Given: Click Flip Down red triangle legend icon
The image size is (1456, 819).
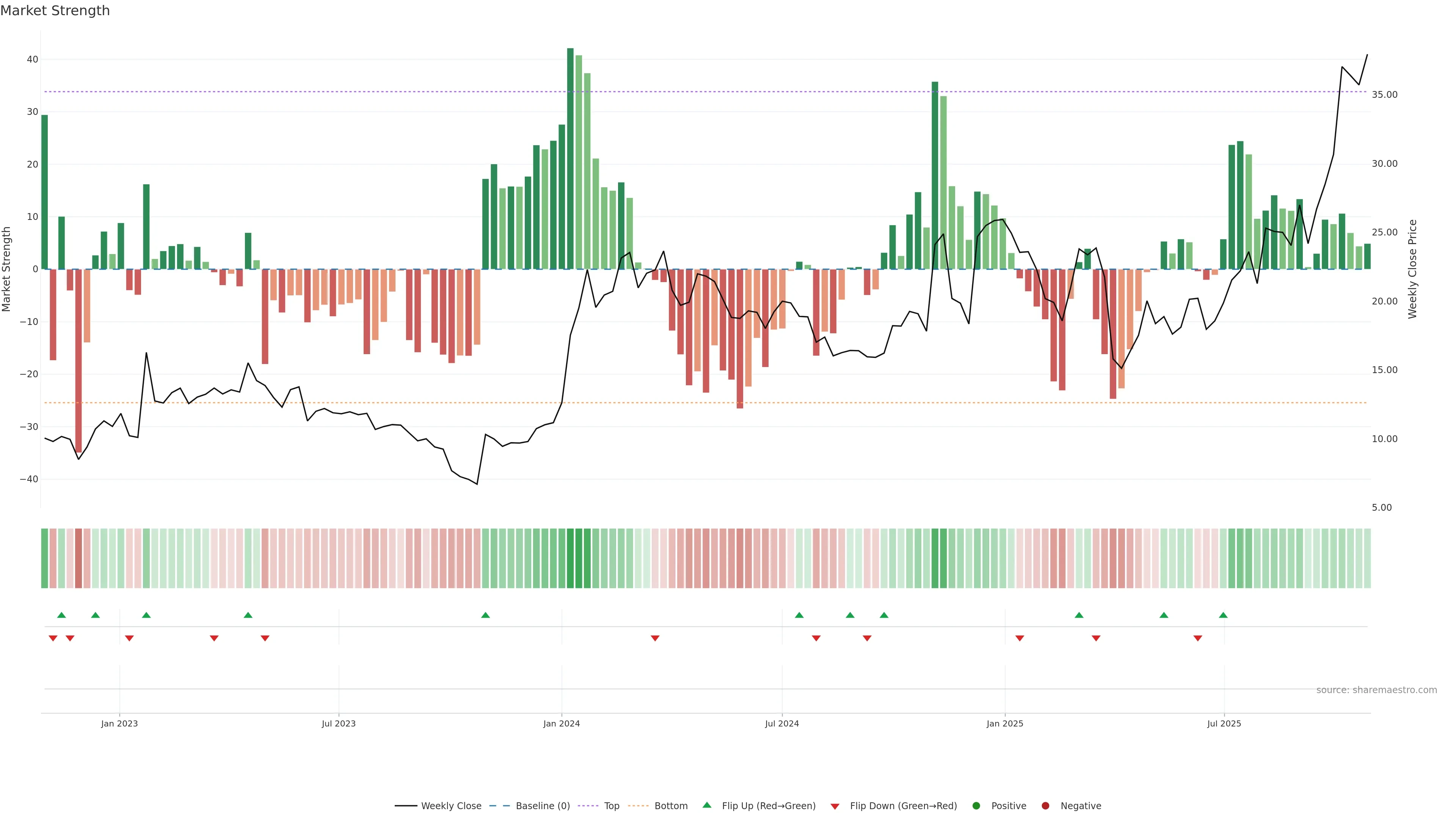Looking at the screenshot, I should [835, 806].
